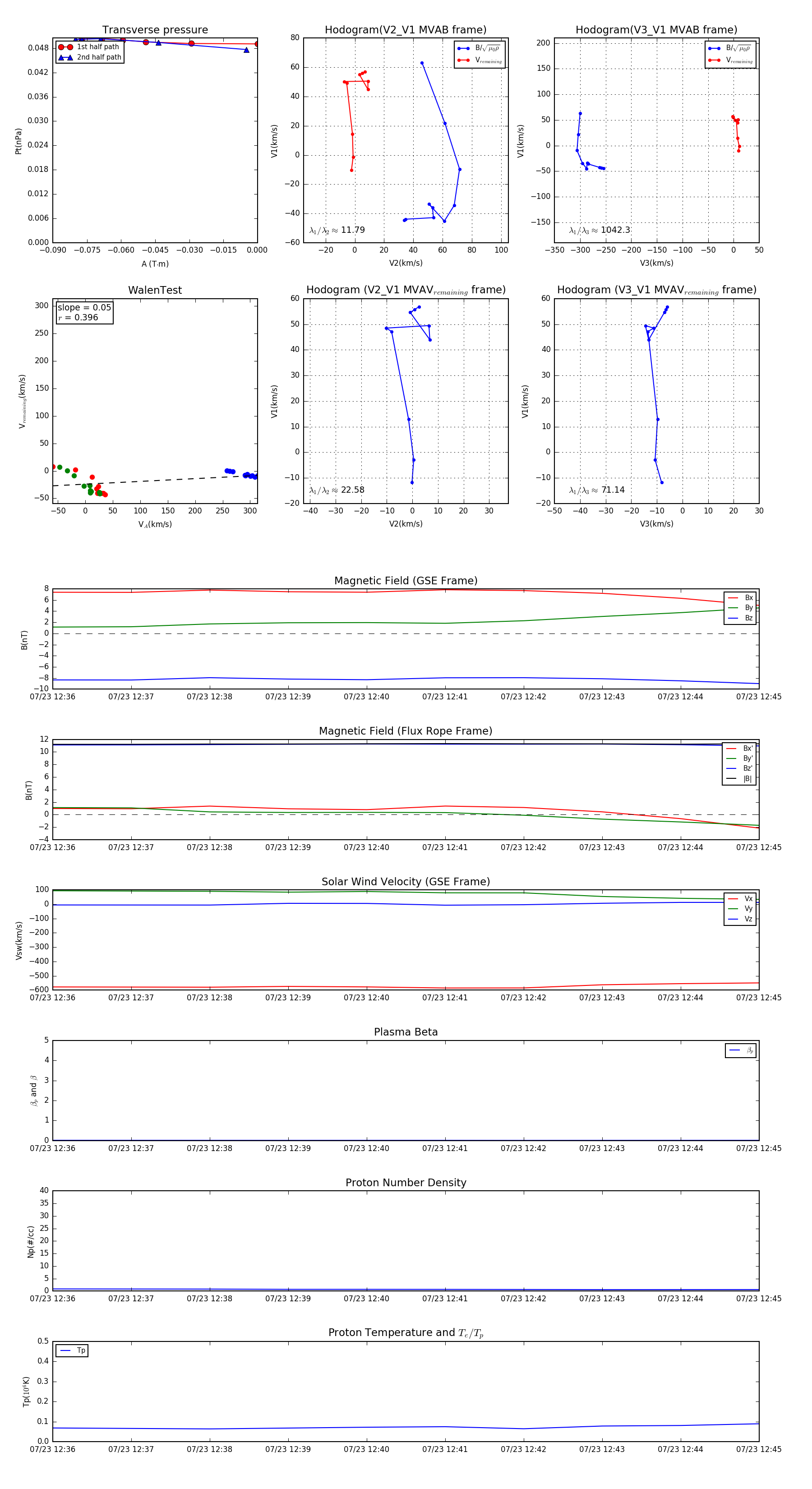Click the "V_A(km/s)" x-axis label of WalenTest
Viewport: 812px width, 1489px height.
pos(155,524)
